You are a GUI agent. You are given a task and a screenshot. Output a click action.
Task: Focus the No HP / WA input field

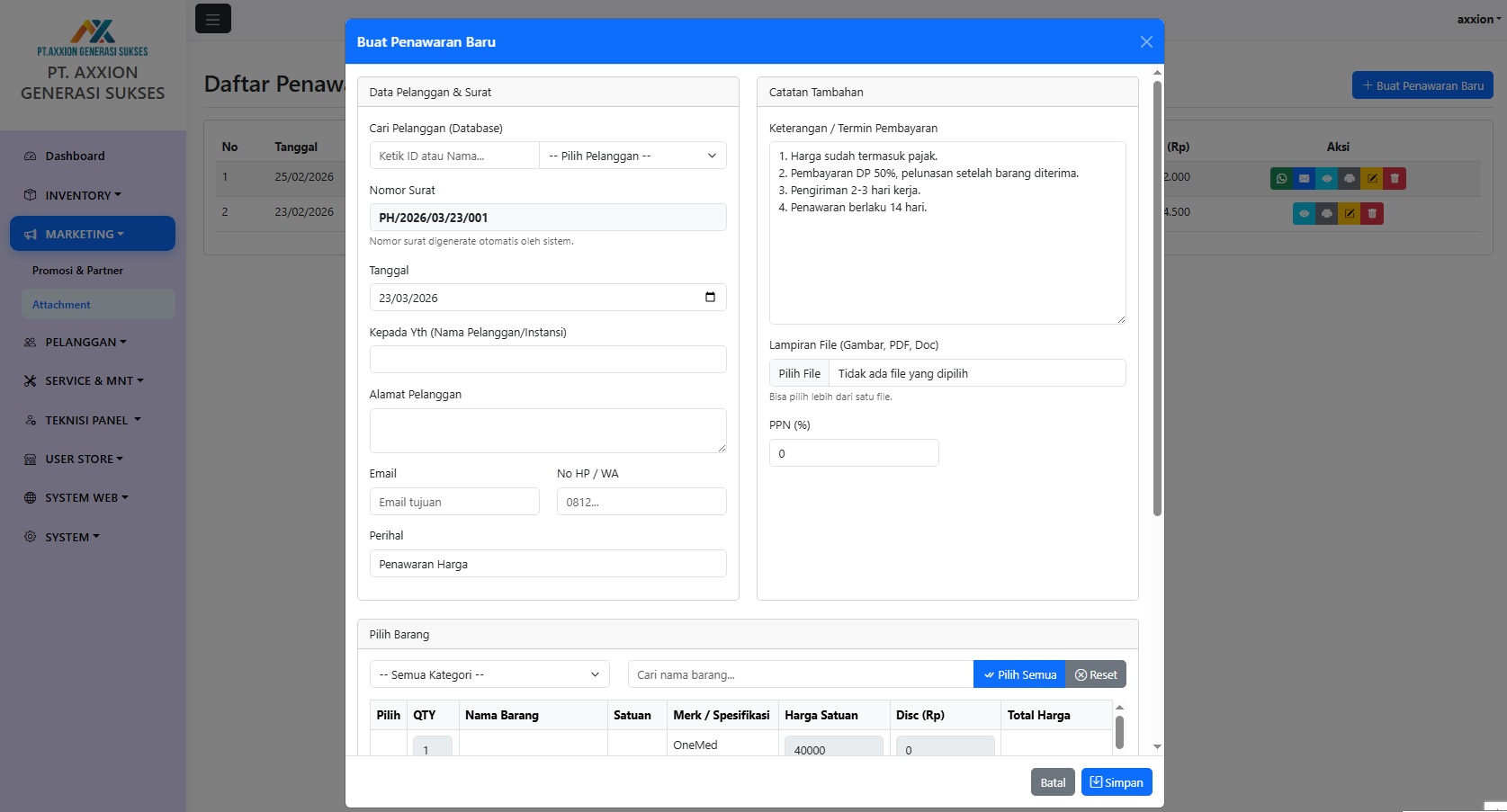(641, 502)
